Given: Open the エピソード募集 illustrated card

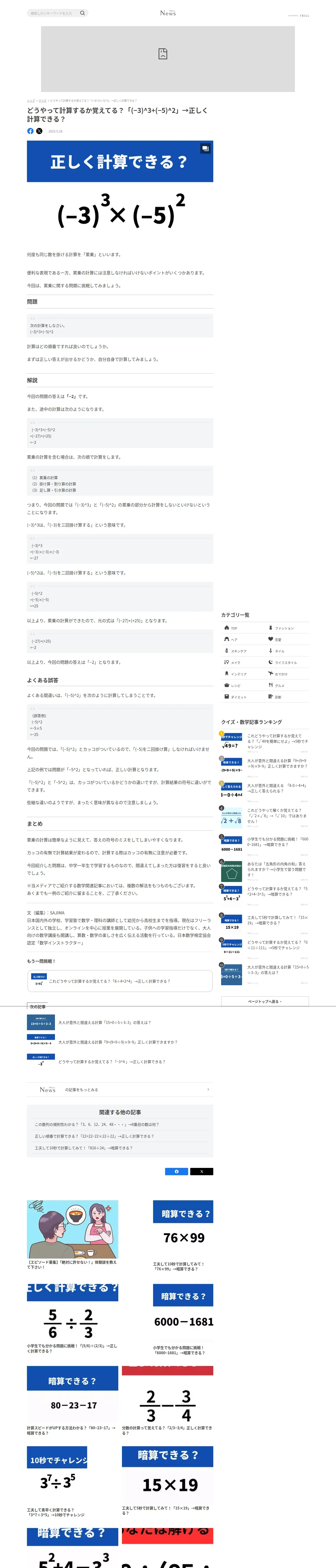Looking at the screenshot, I should pos(72,1235).
